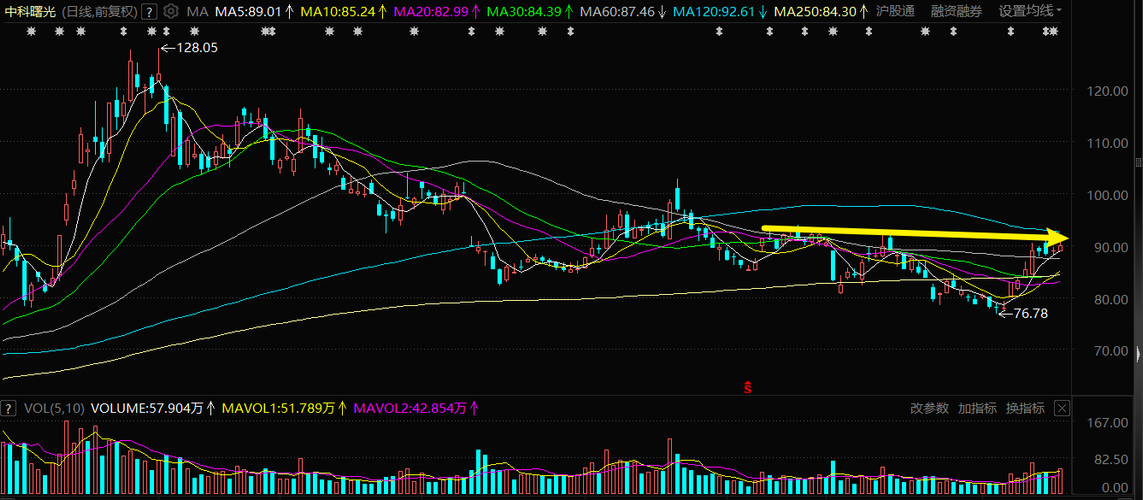Select the MAVOL2:42.854万 value
The image size is (1143, 500).
pyautogui.click(x=416, y=409)
